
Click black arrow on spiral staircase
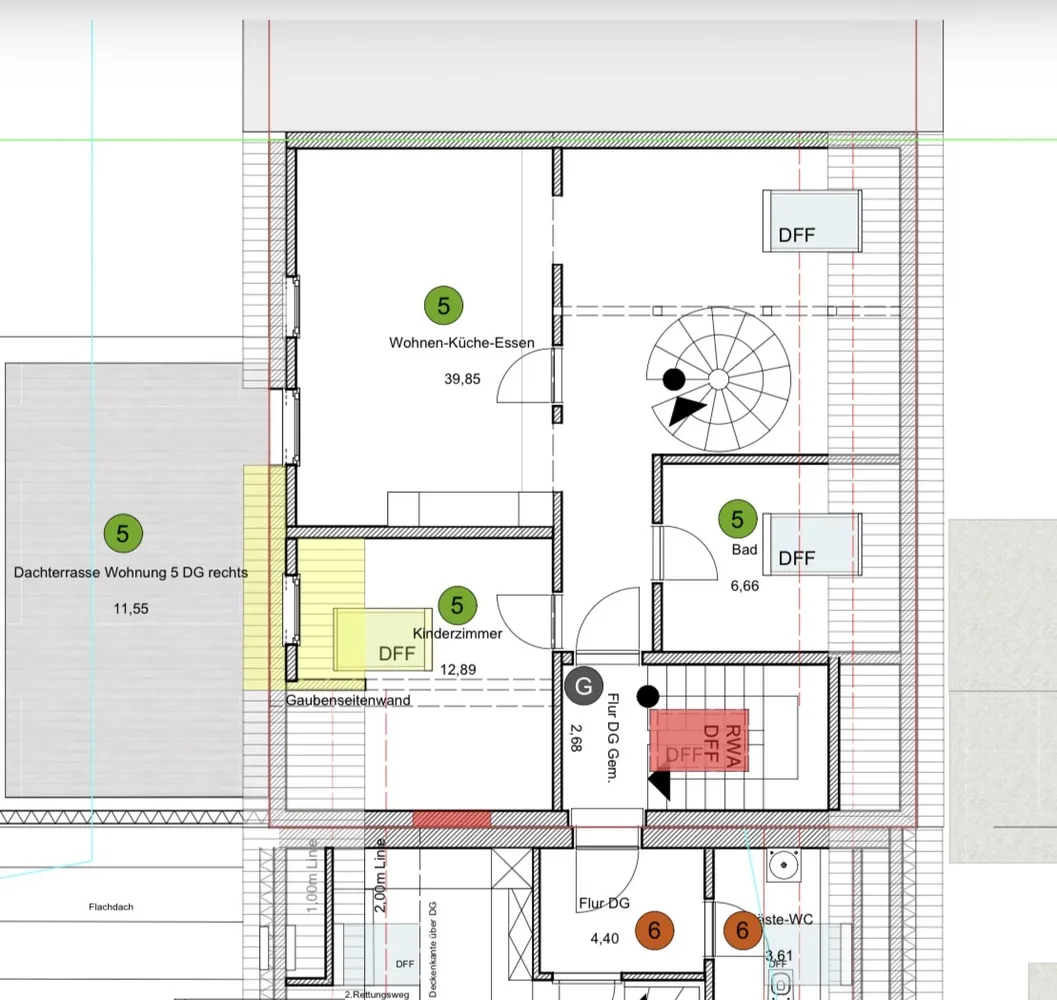[x=685, y=410]
